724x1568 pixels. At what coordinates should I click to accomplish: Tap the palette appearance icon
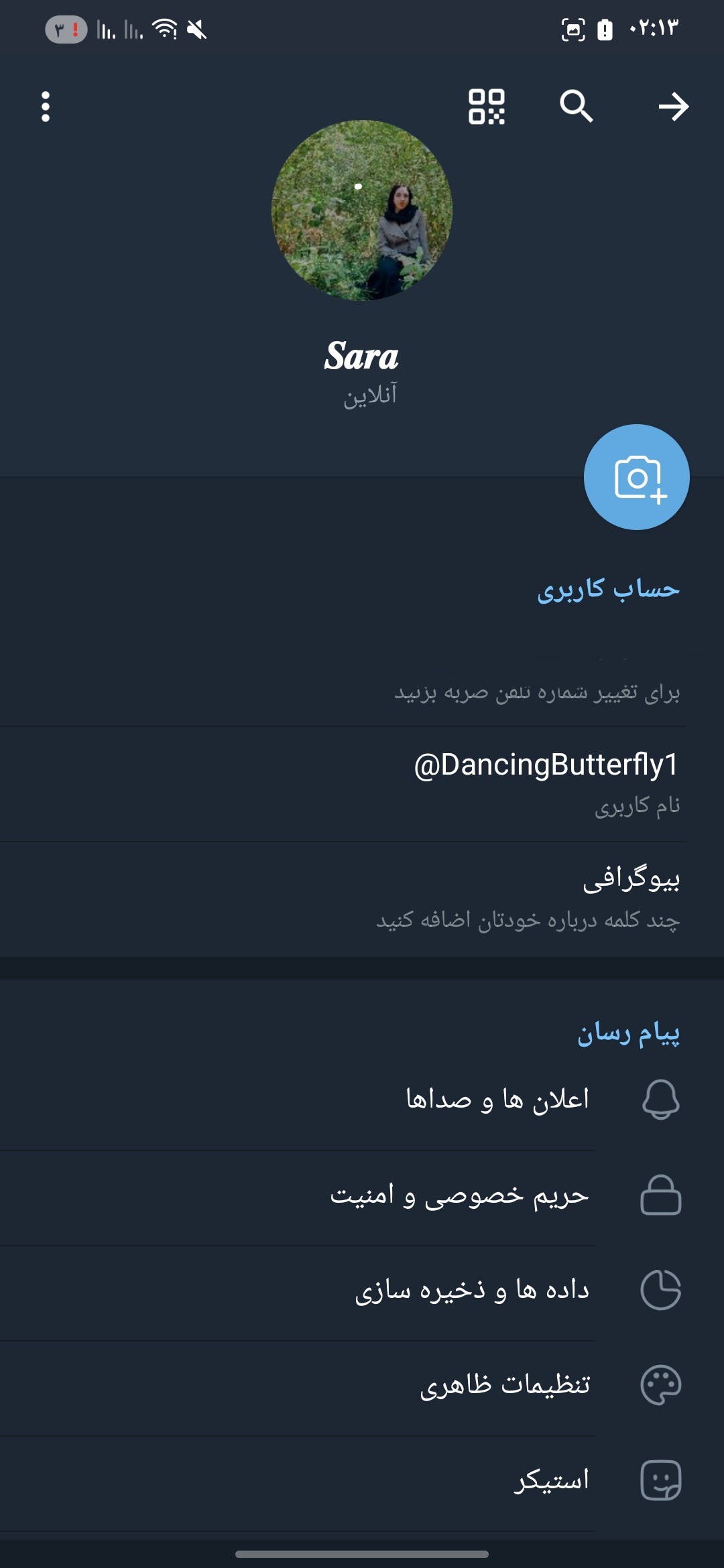pos(660,1385)
